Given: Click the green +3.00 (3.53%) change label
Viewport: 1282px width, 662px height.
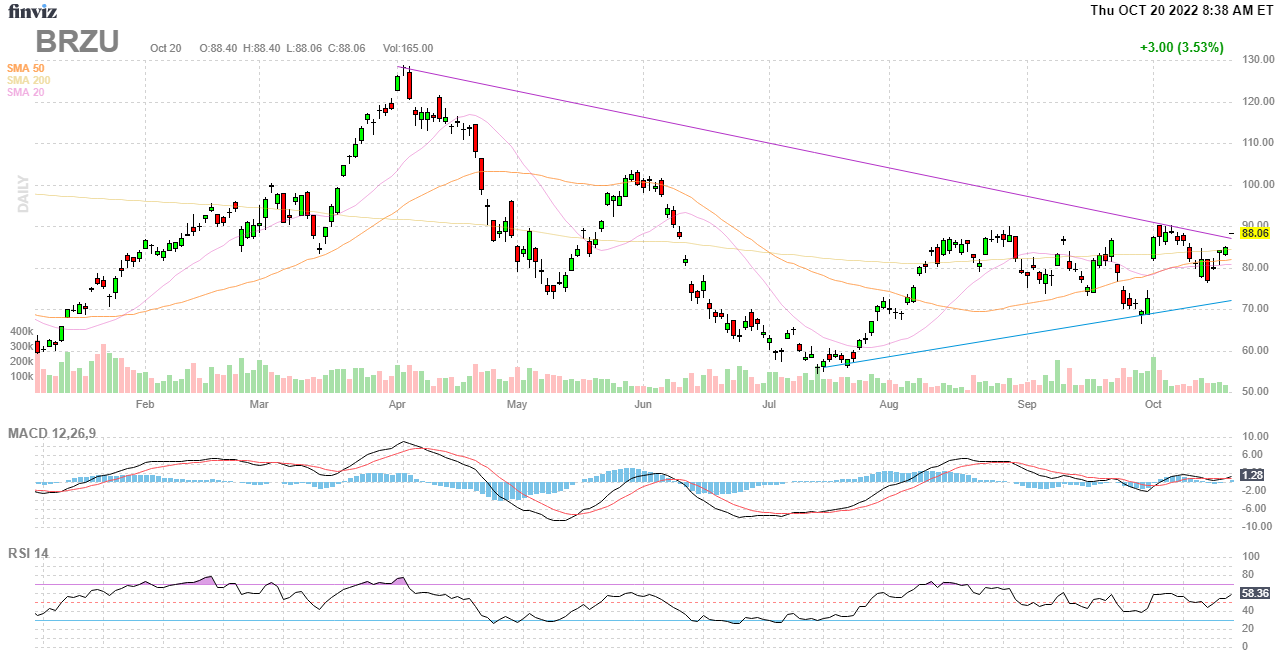Looking at the screenshot, I should [1181, 47].
